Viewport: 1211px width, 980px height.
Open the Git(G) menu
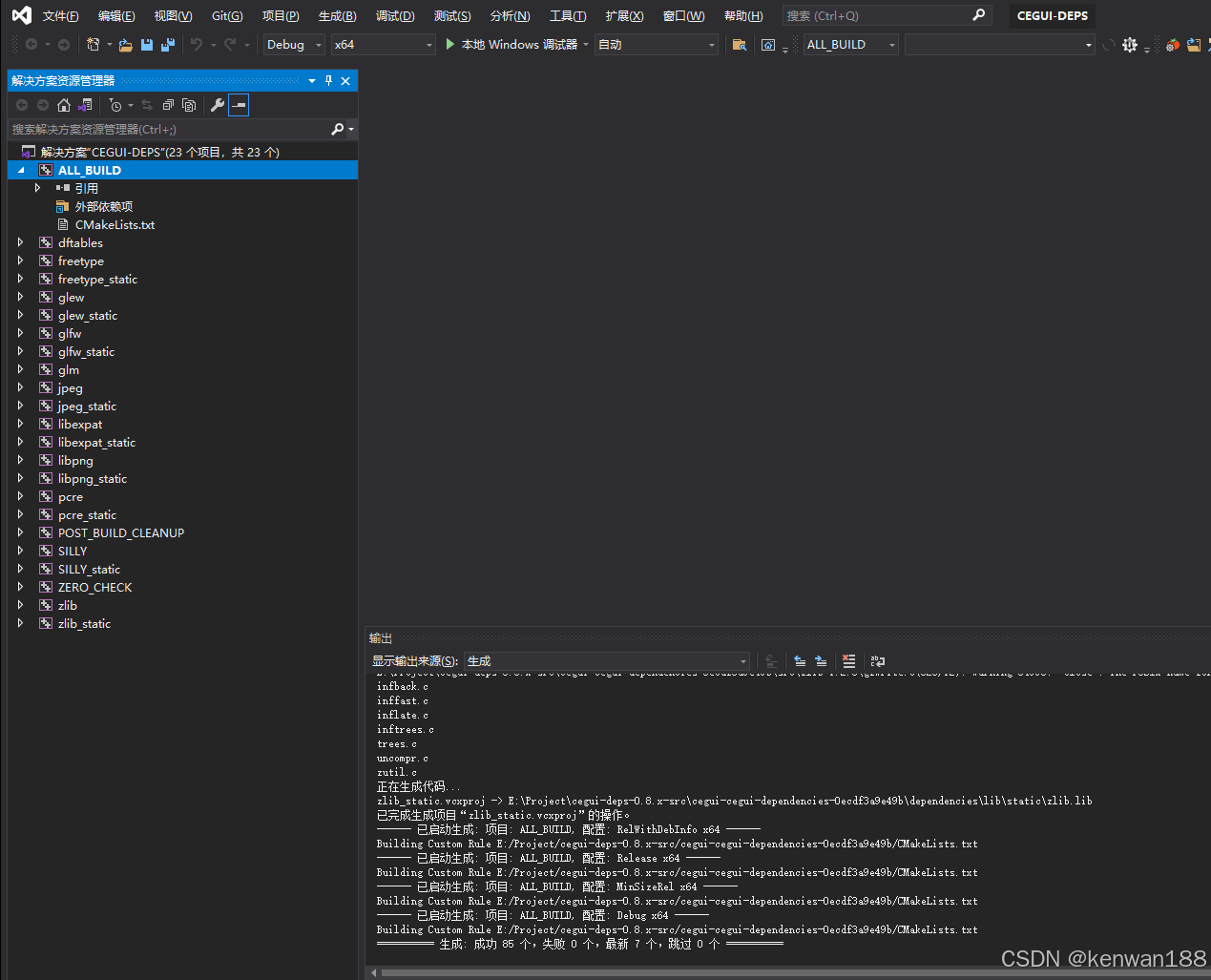[x=225, y=15]
